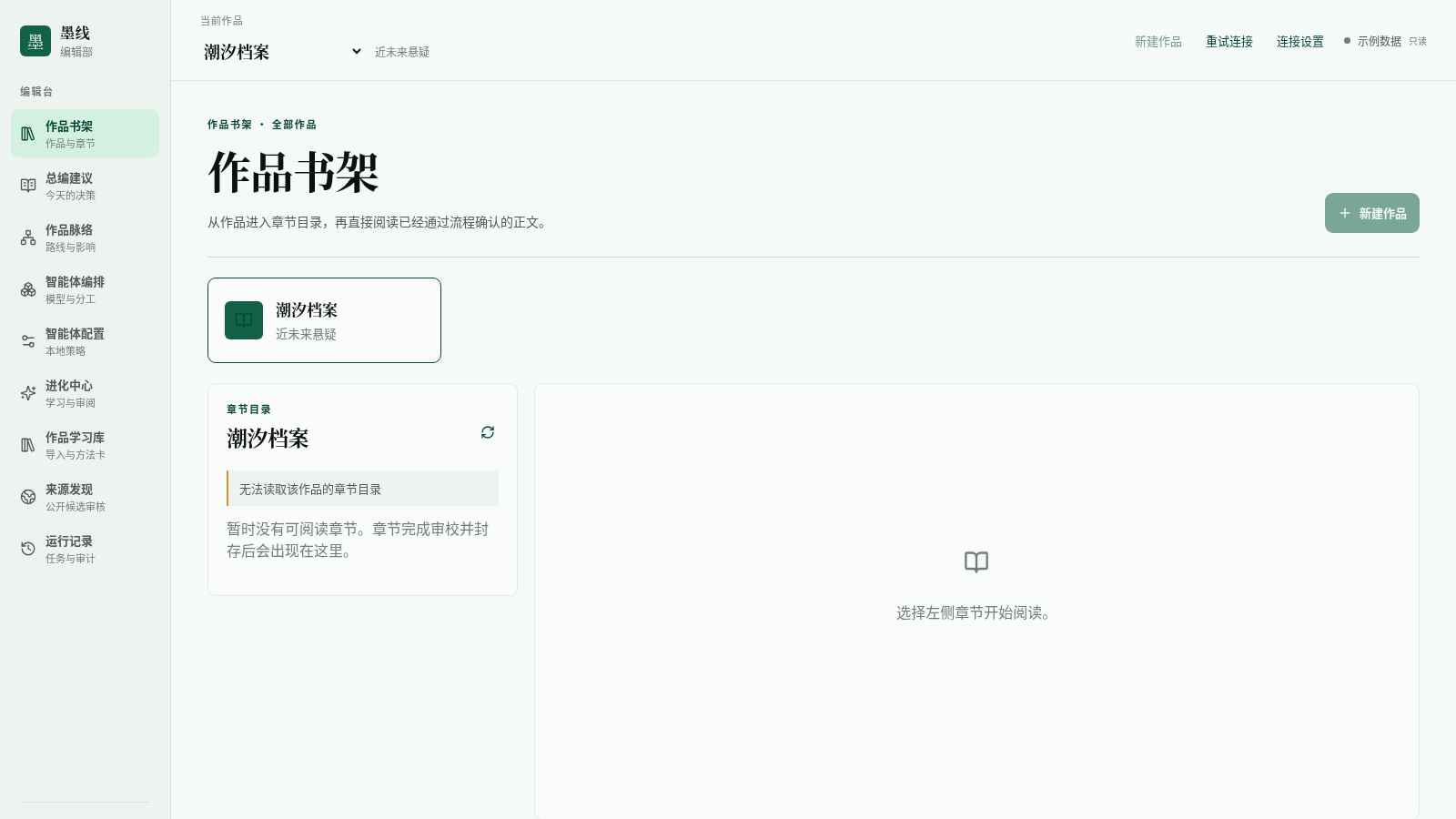Screen dimensions: 1456x819
Task: Open the 作品脉络 sidebar icon
Action: pyautogui.click(x=28, y=238)
